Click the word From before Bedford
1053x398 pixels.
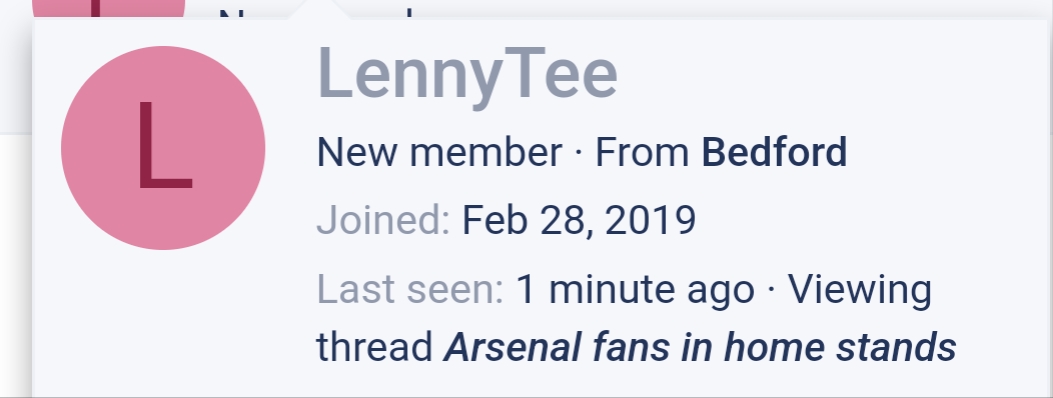click(642, 152)
